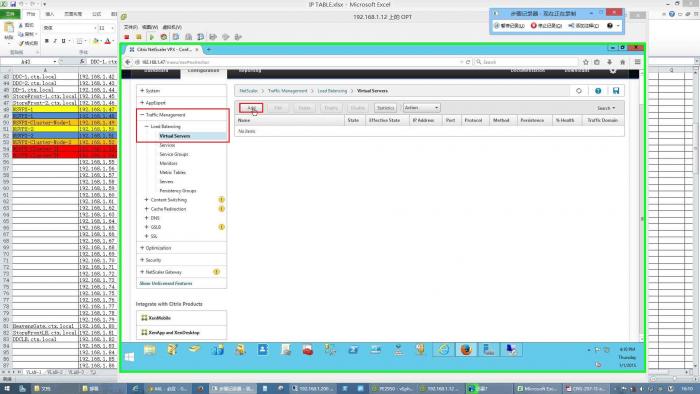Expand the System node
700x394 pixels.
(142, 91)
